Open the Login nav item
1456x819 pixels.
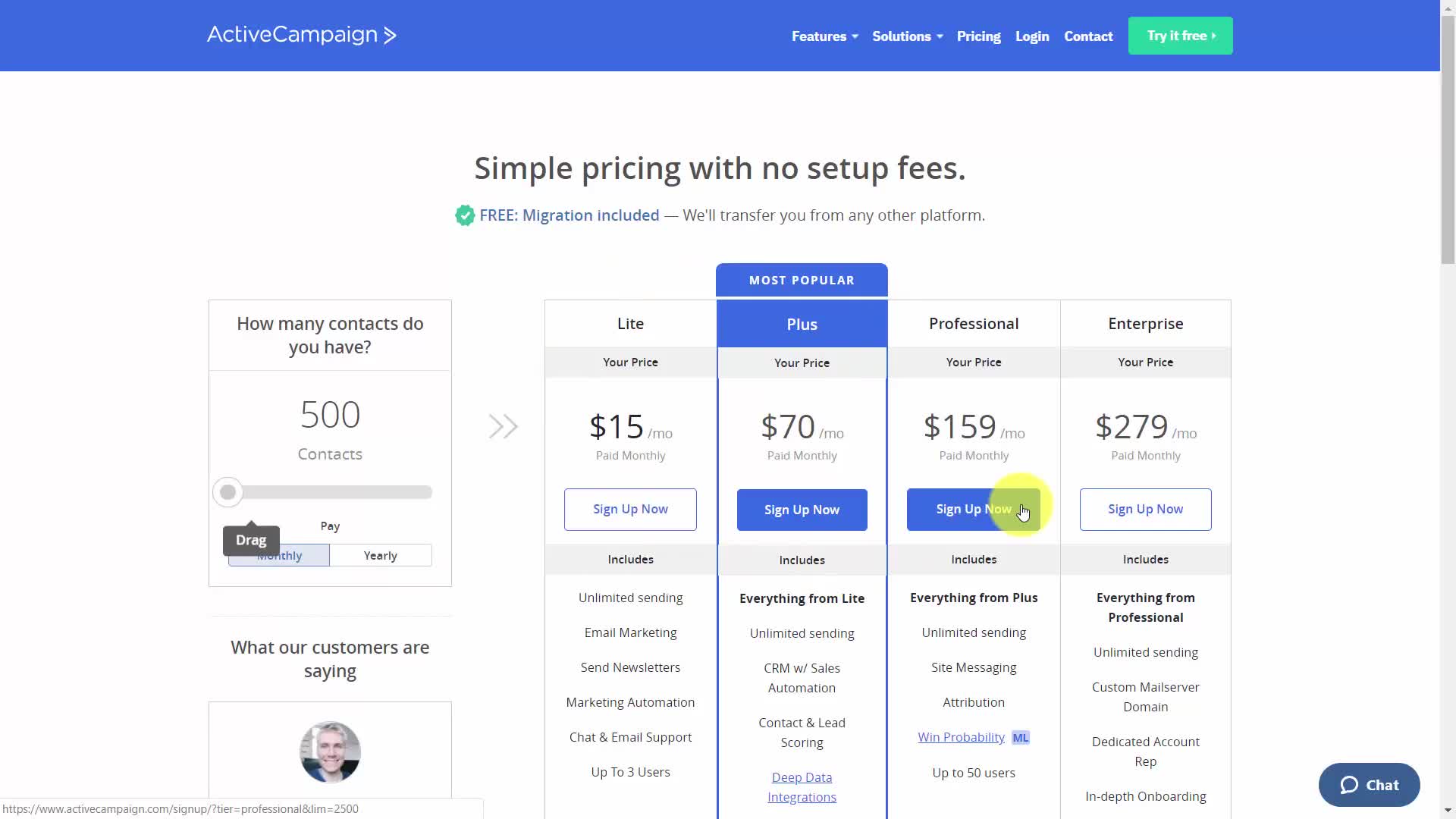(1032, 36)
